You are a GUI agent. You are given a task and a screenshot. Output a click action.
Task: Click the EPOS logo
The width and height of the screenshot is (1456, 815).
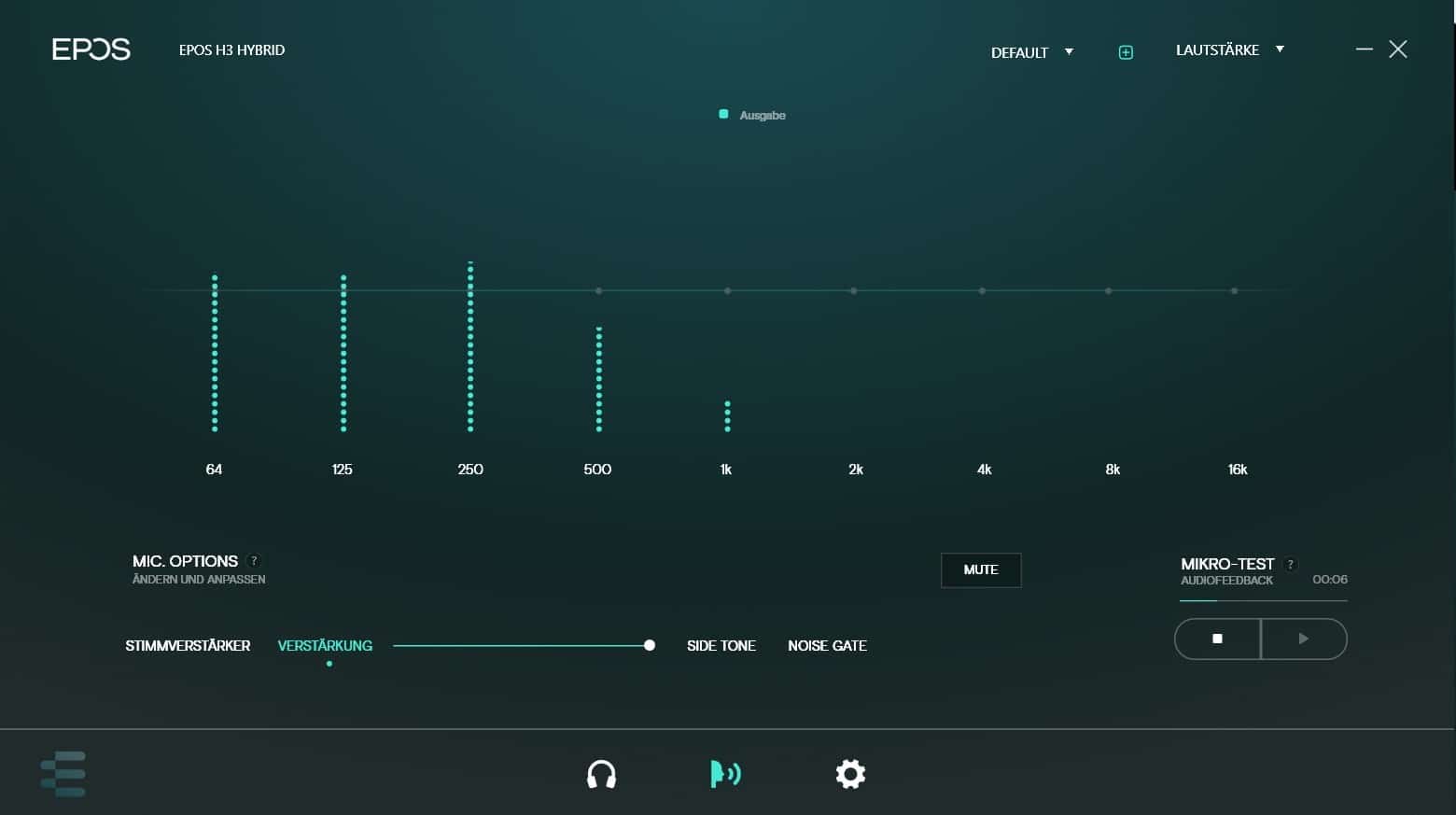point(91,49)
